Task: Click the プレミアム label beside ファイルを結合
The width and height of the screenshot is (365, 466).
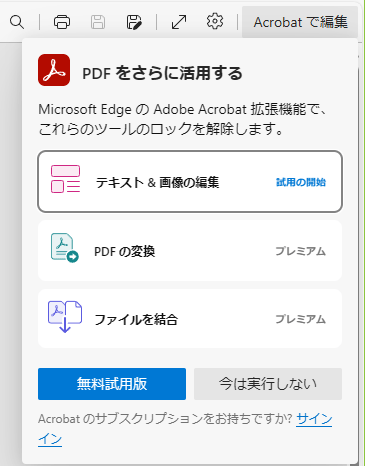Action: [x=300, y=319]
